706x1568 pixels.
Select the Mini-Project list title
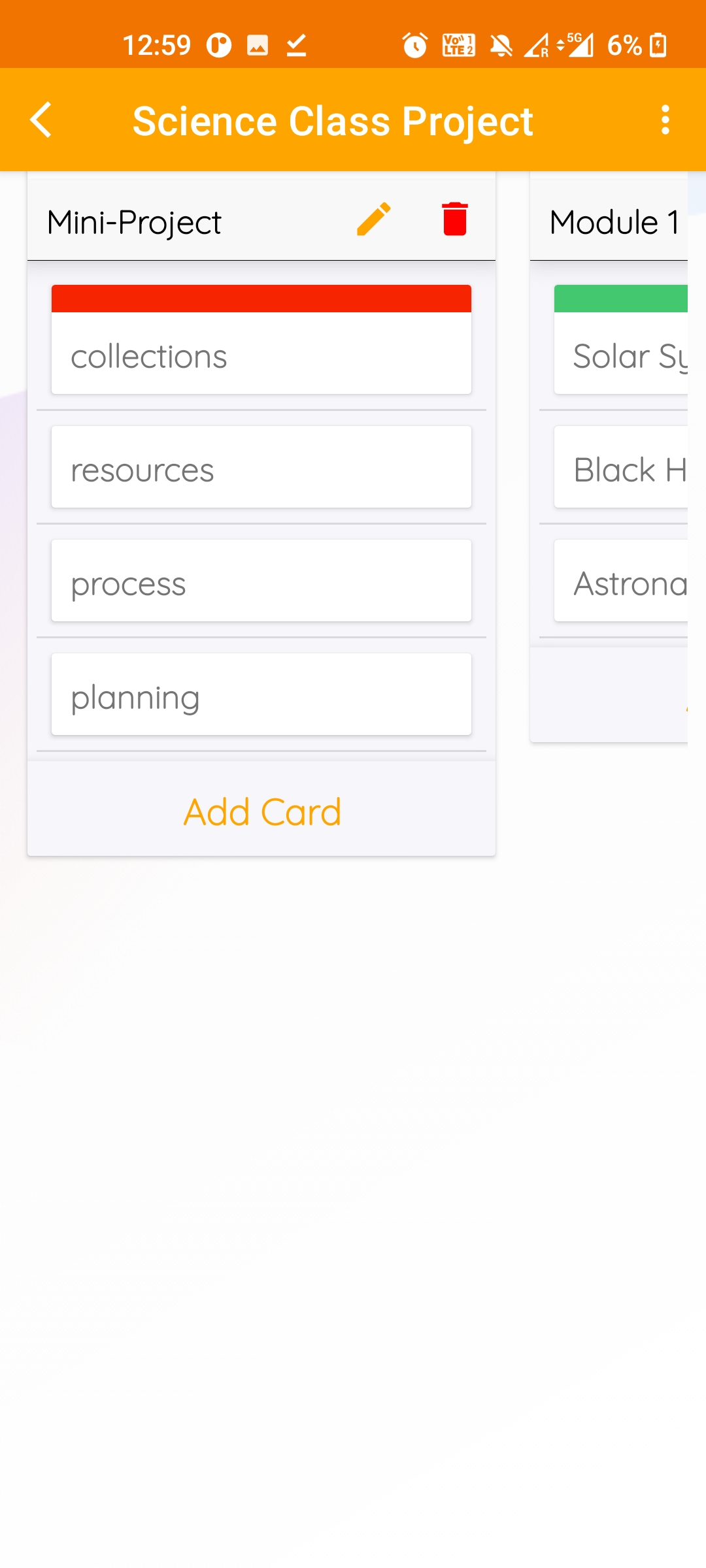(x=135, y=223)
